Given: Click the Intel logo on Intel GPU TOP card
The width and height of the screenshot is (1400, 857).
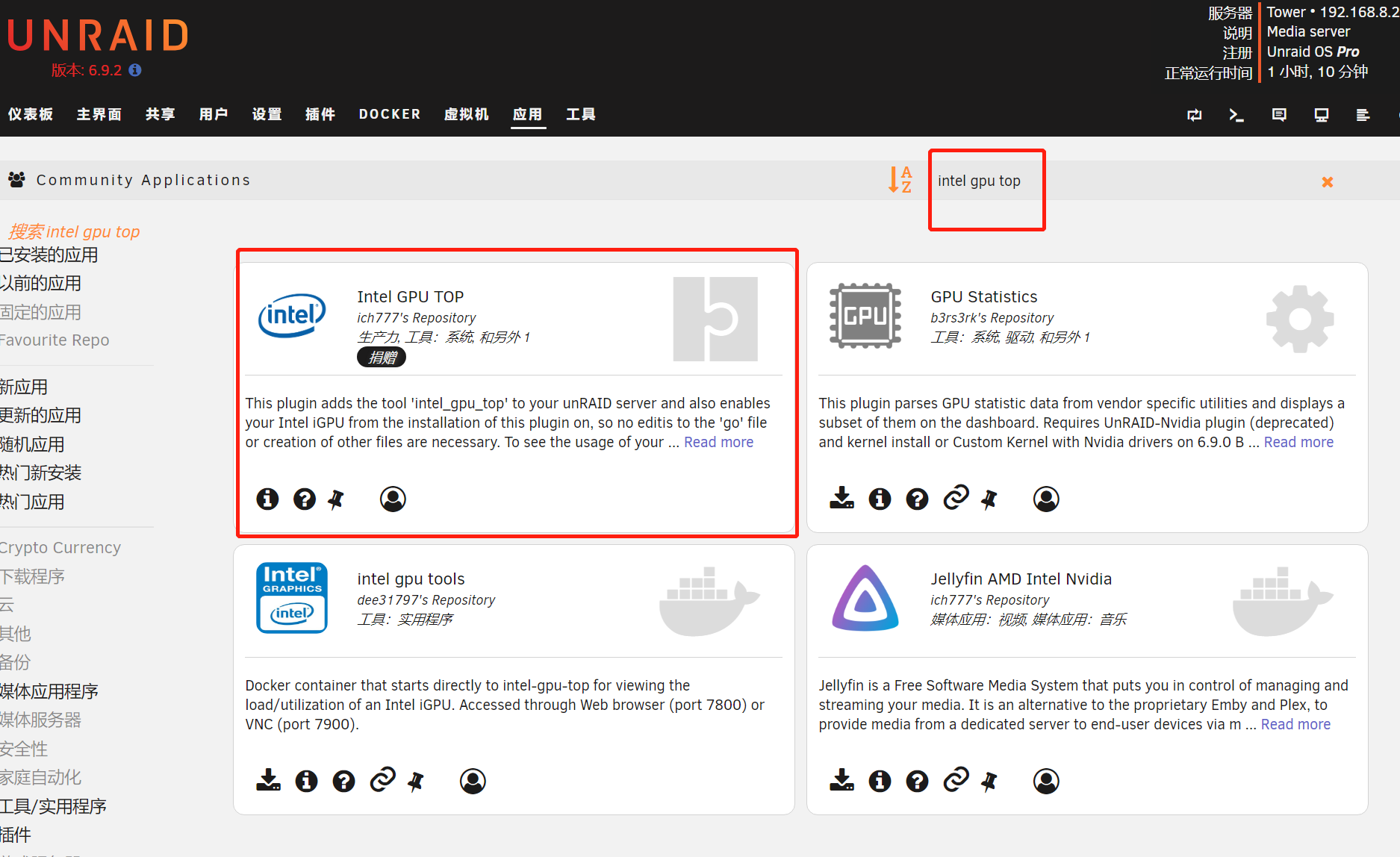Looking at the screenshot, I should [x=292, y=316].
